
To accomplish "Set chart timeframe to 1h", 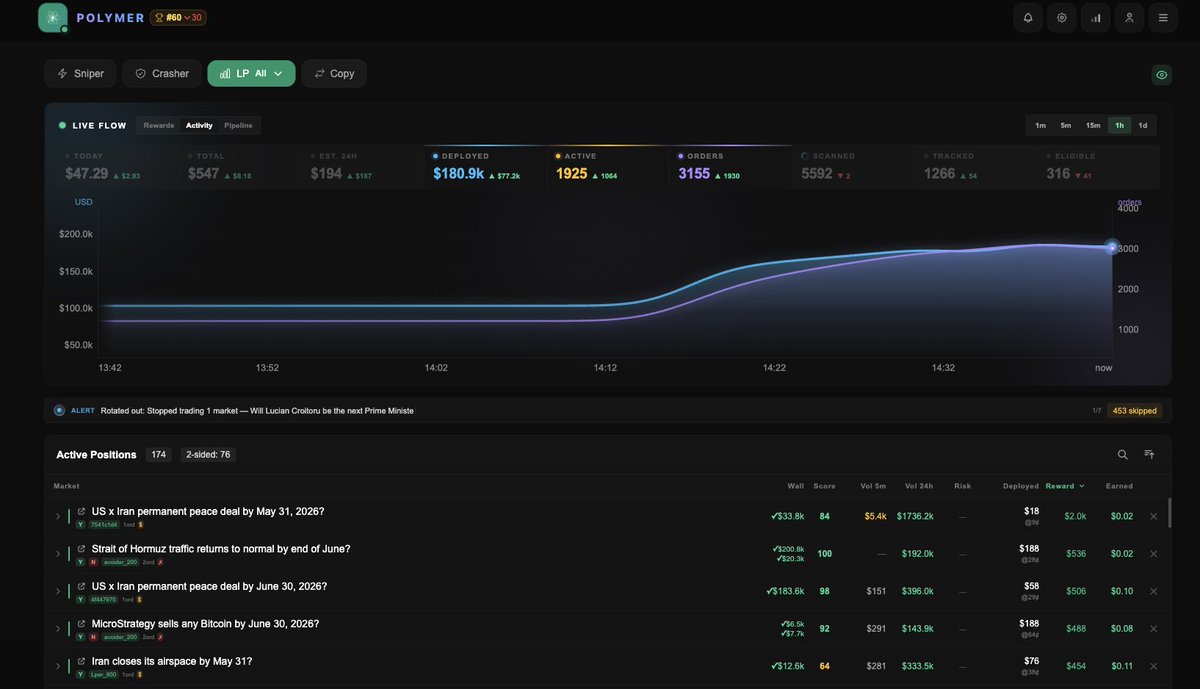I will (1119, 125).
